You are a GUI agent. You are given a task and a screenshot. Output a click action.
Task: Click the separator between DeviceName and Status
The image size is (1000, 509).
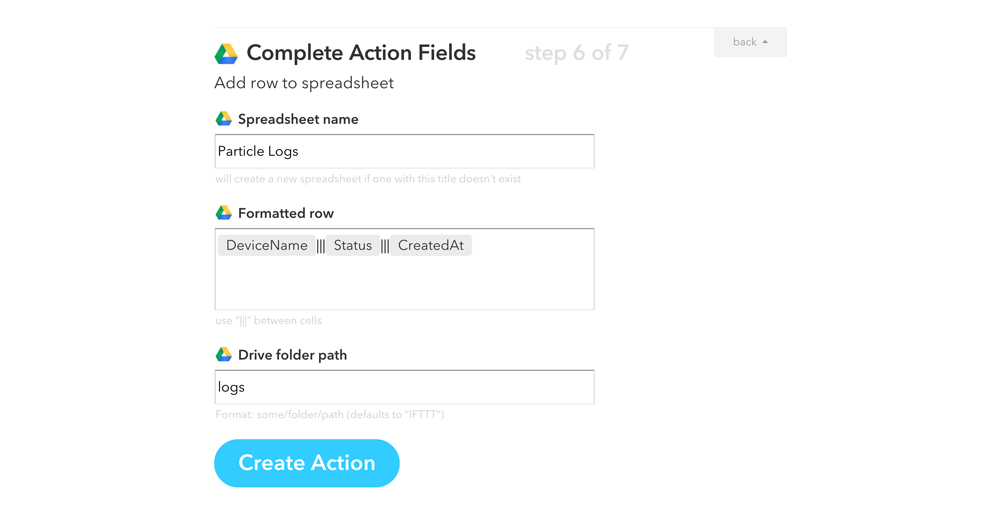pyautogui.click(x=321, y=246)
